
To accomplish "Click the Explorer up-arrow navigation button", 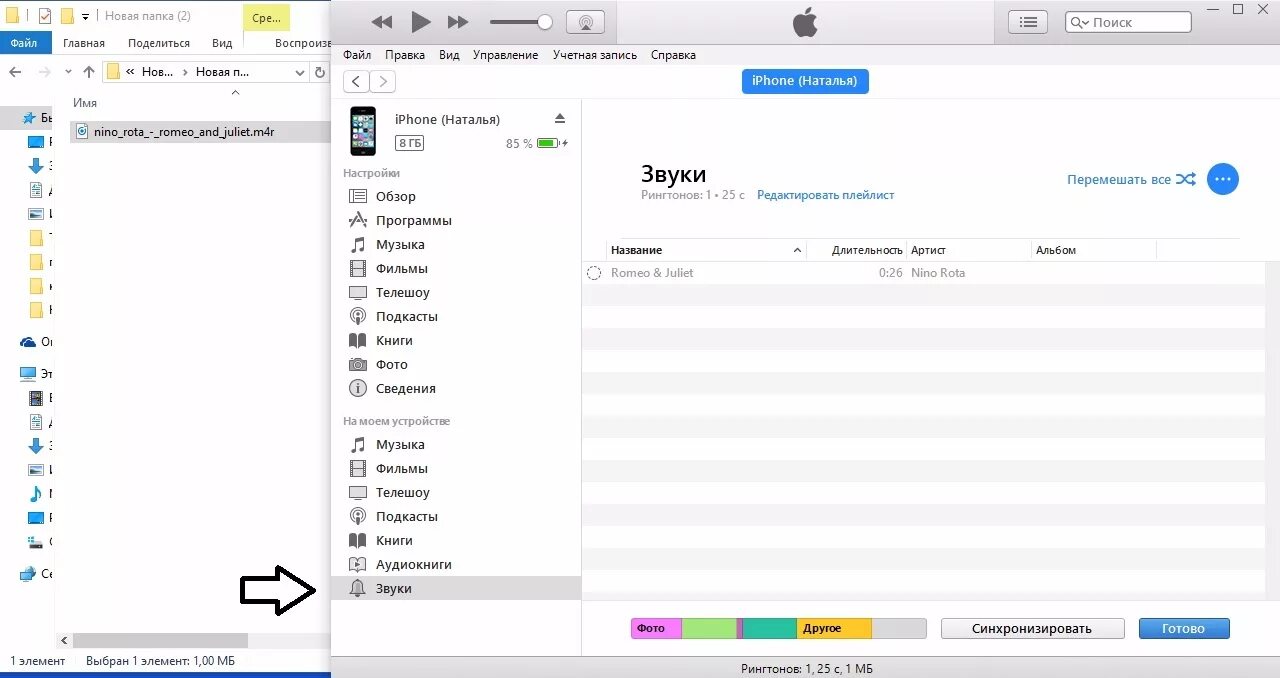I will pos(89,72).
